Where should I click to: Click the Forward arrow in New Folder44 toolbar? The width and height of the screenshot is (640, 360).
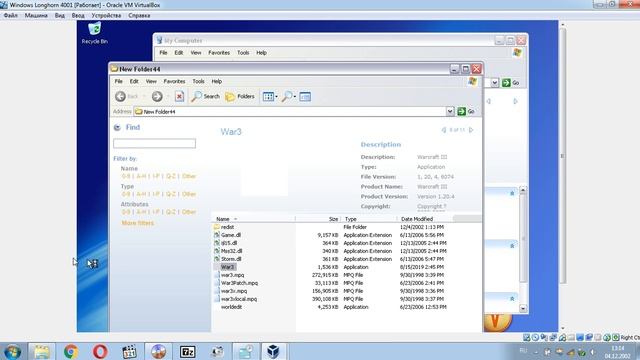pos(157,96)
